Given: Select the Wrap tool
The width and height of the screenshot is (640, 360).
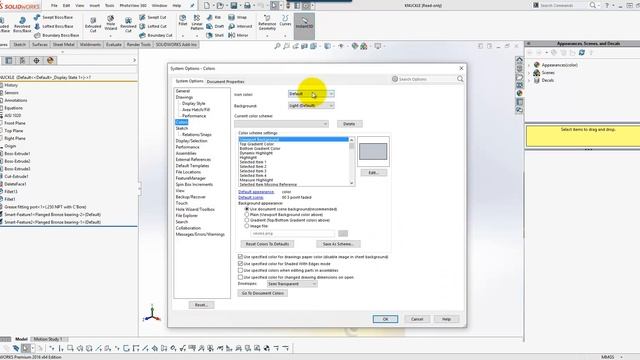Looking at the screenshot, I should (238, 17).
